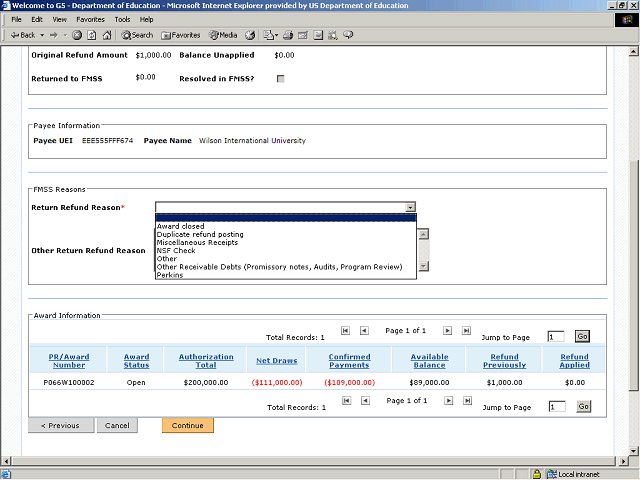The height and width of the screenshot is (480, 640).
Task: Sort by the Net Draws column link
Action: pyautogui.click(x=276, y=360)
